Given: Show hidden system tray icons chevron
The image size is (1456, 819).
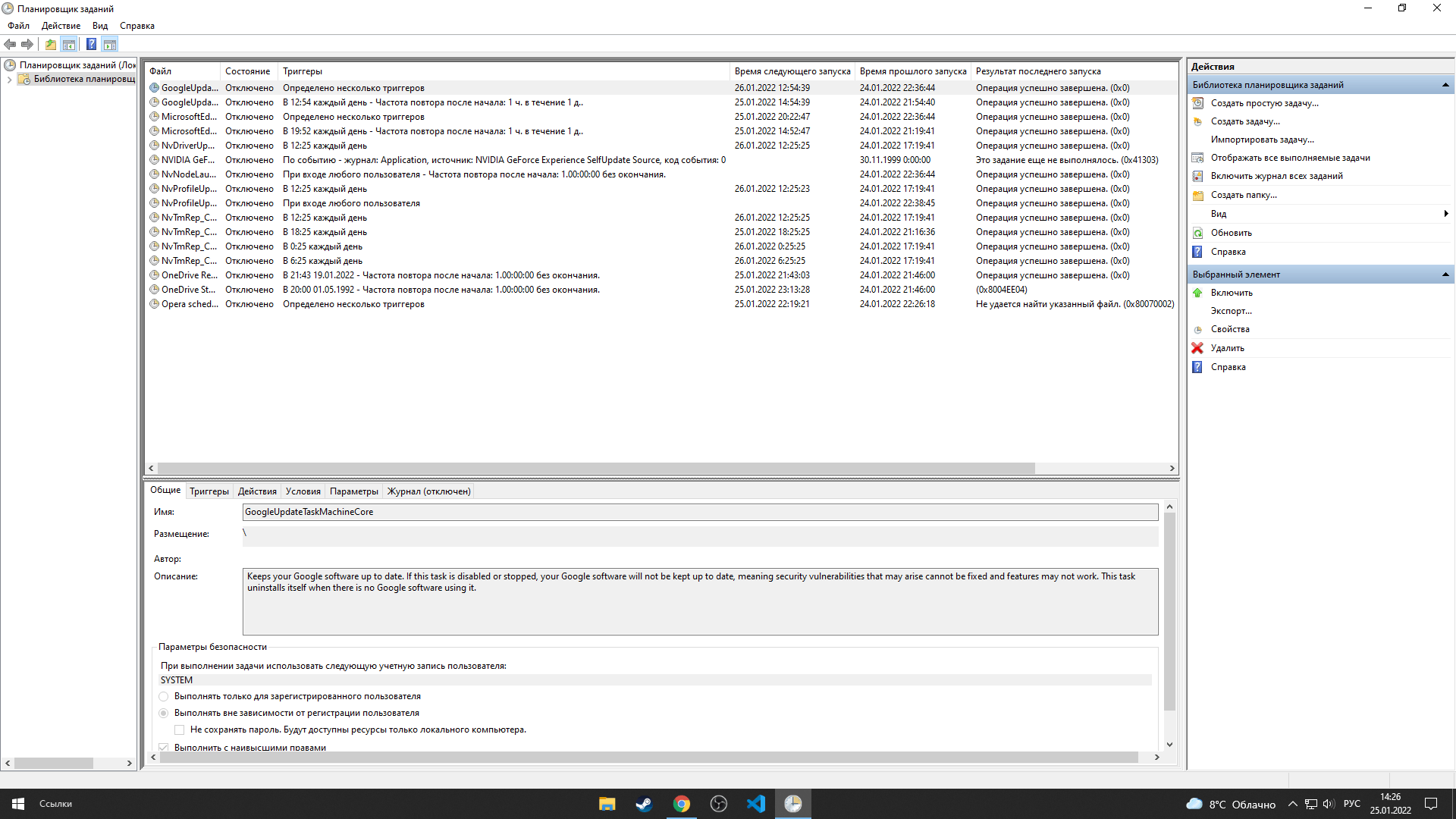Looking at the screenshot, I should point(1292,804).
